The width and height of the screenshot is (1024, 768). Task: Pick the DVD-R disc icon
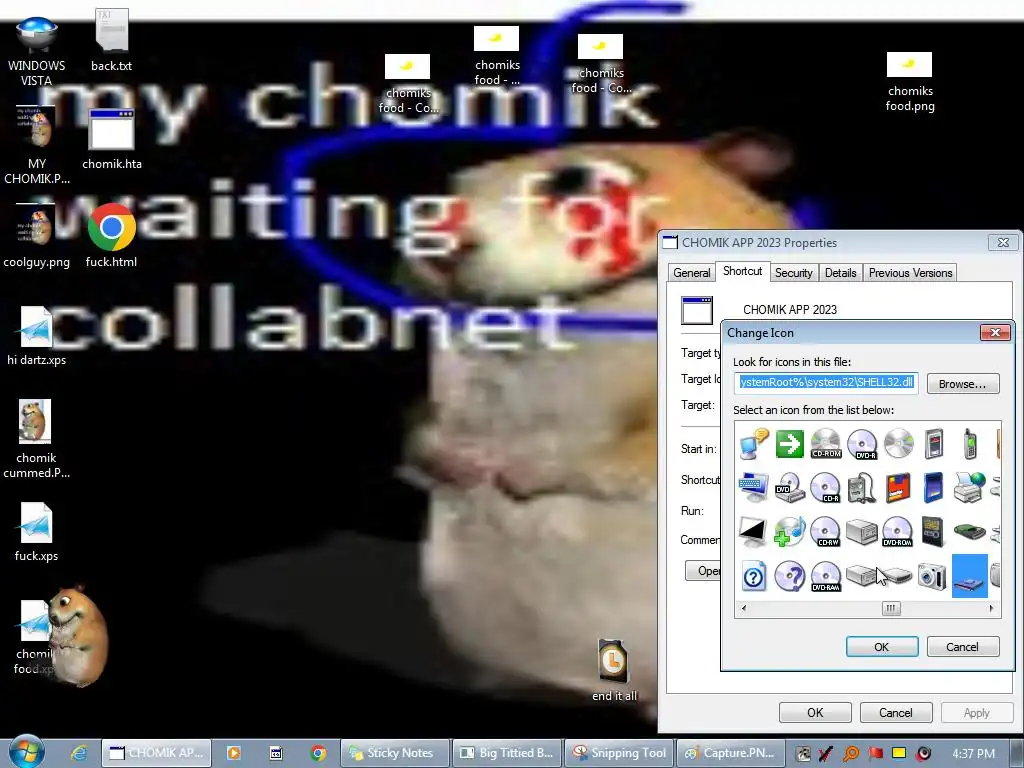click(862, 445)
